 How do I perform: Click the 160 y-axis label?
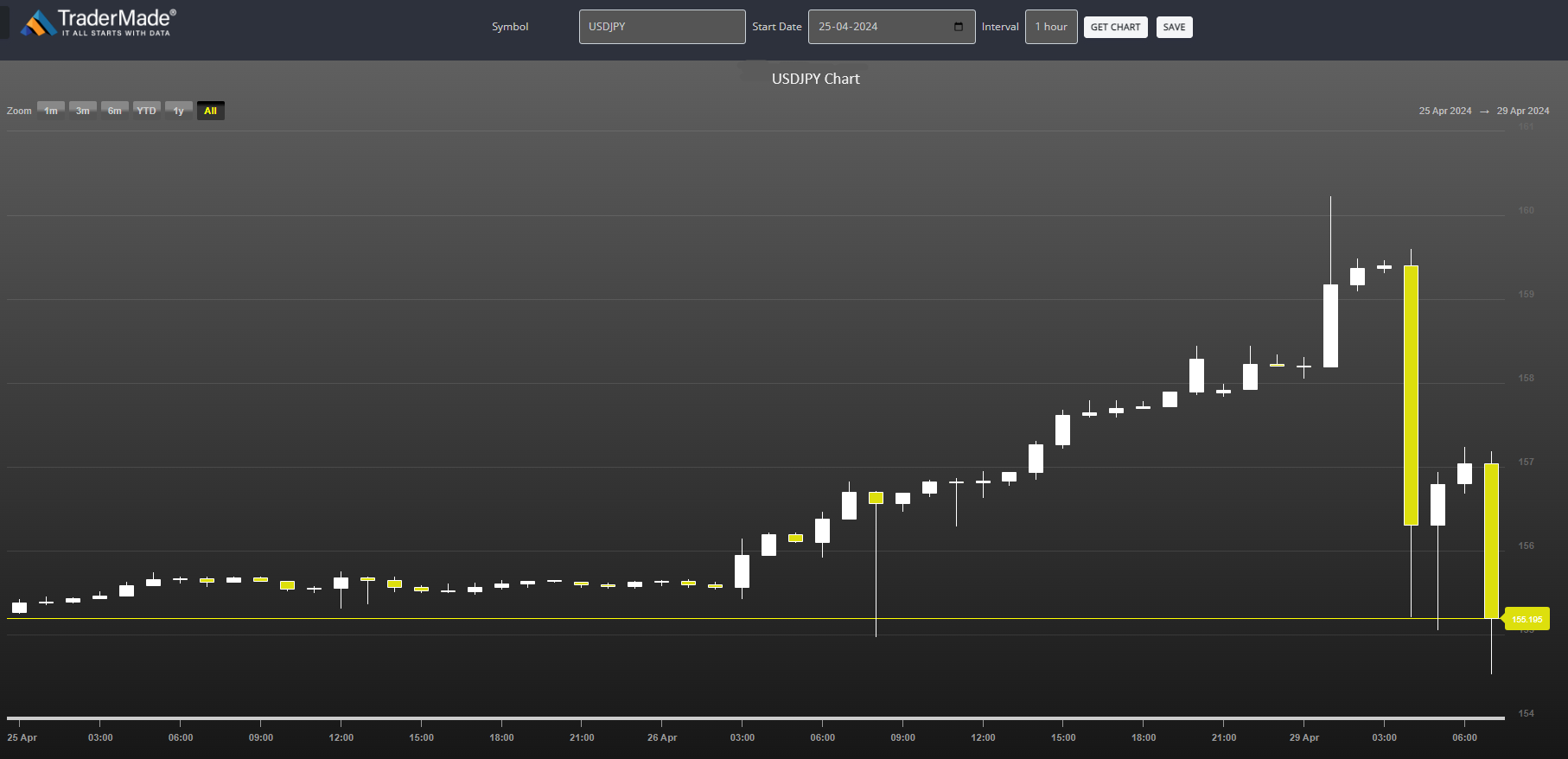(x=1527, y=210)
